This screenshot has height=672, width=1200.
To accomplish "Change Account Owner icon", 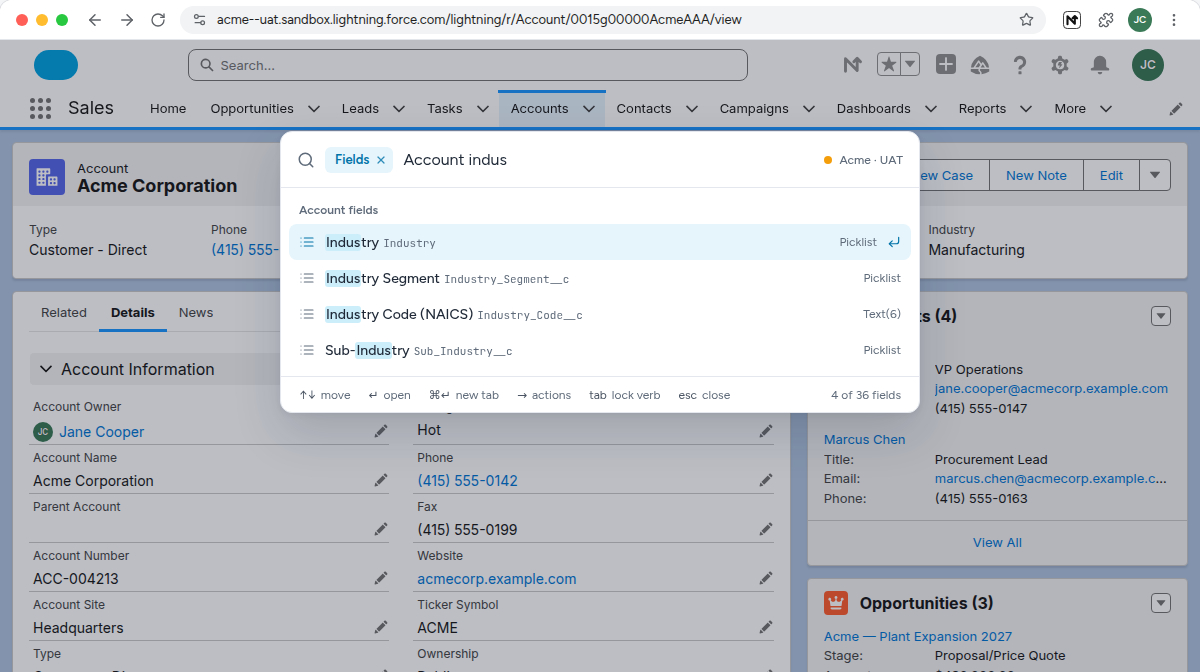I will (381, 431).
